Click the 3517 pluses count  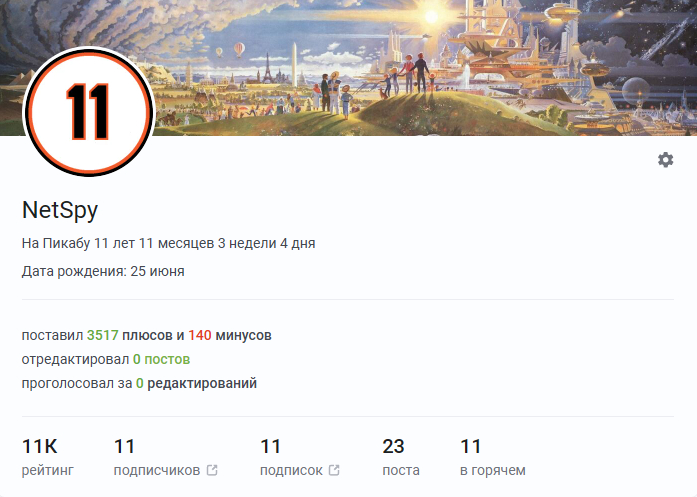tap(103, 335)
